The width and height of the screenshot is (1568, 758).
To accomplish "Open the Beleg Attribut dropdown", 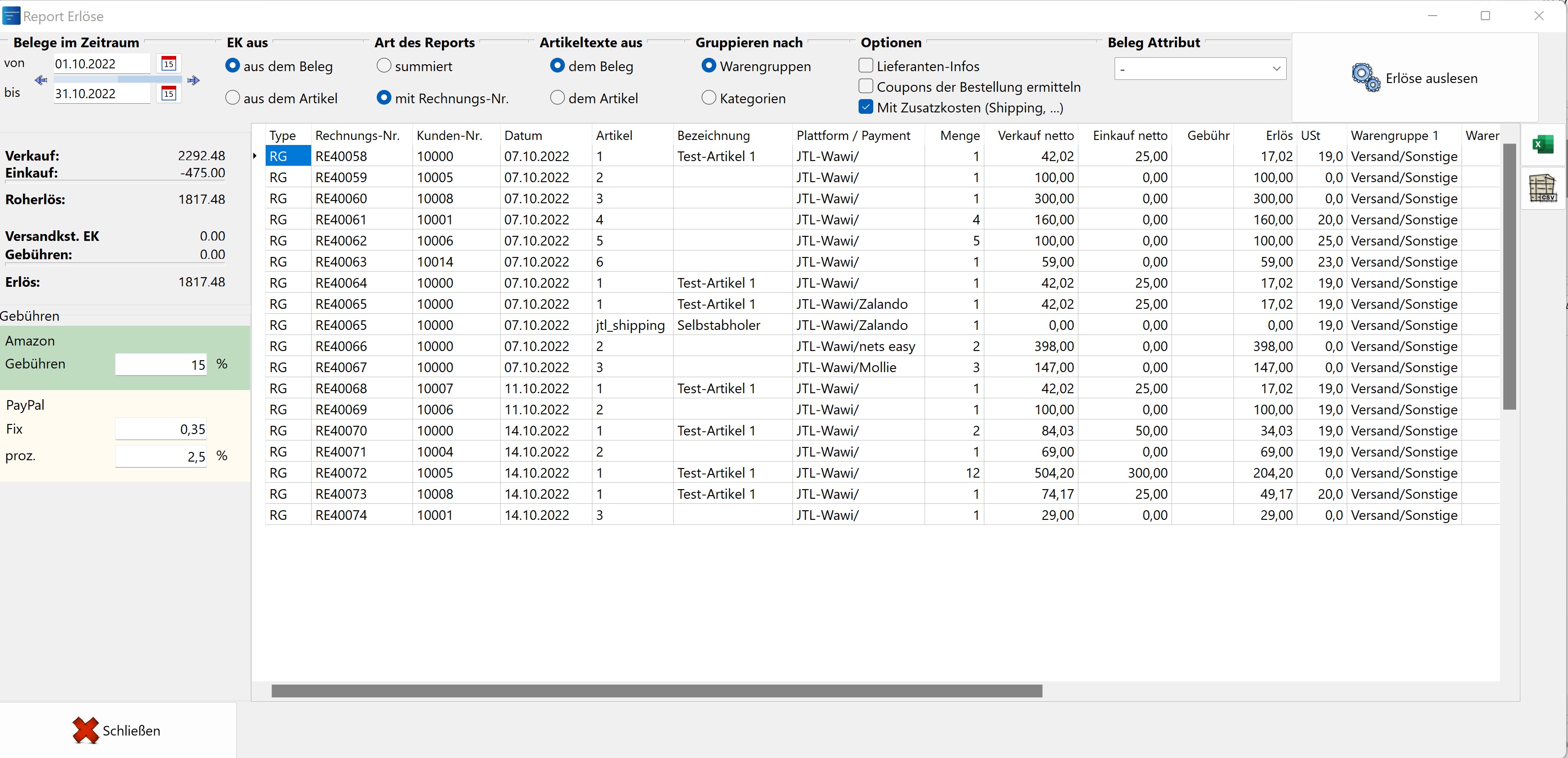I will pyautogui.click(x=1200, y=68).
